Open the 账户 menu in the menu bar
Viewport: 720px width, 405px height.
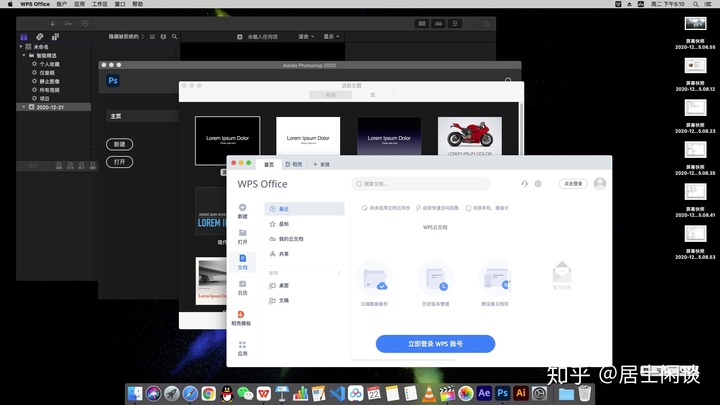[x=62, y=4]
